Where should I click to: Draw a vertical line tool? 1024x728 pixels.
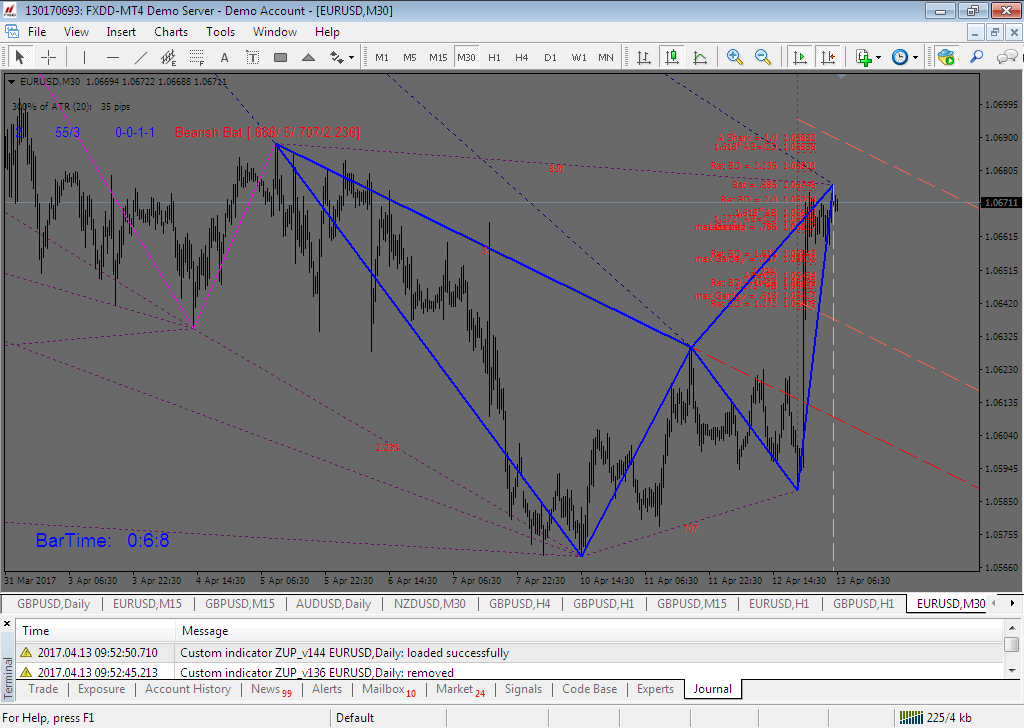(x=85, y=57)
